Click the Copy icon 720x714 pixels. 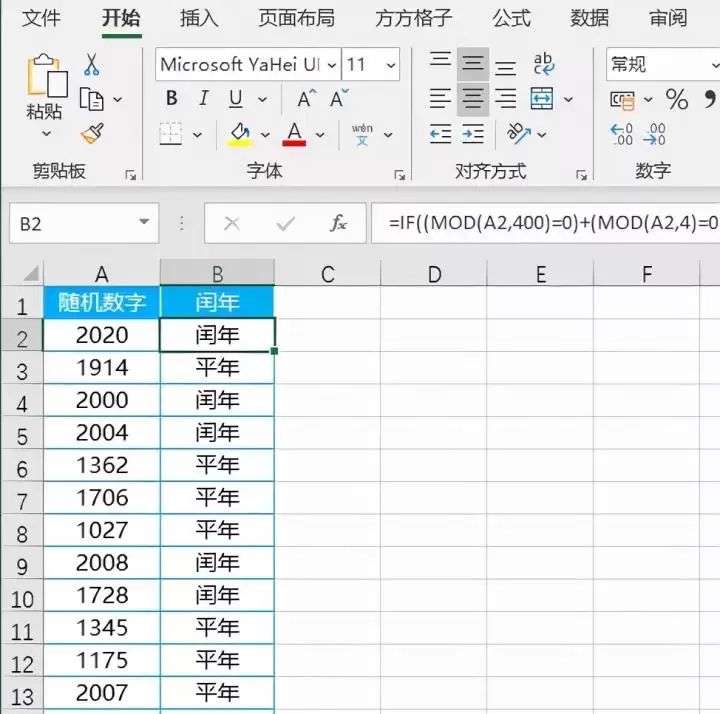[91, 99]
